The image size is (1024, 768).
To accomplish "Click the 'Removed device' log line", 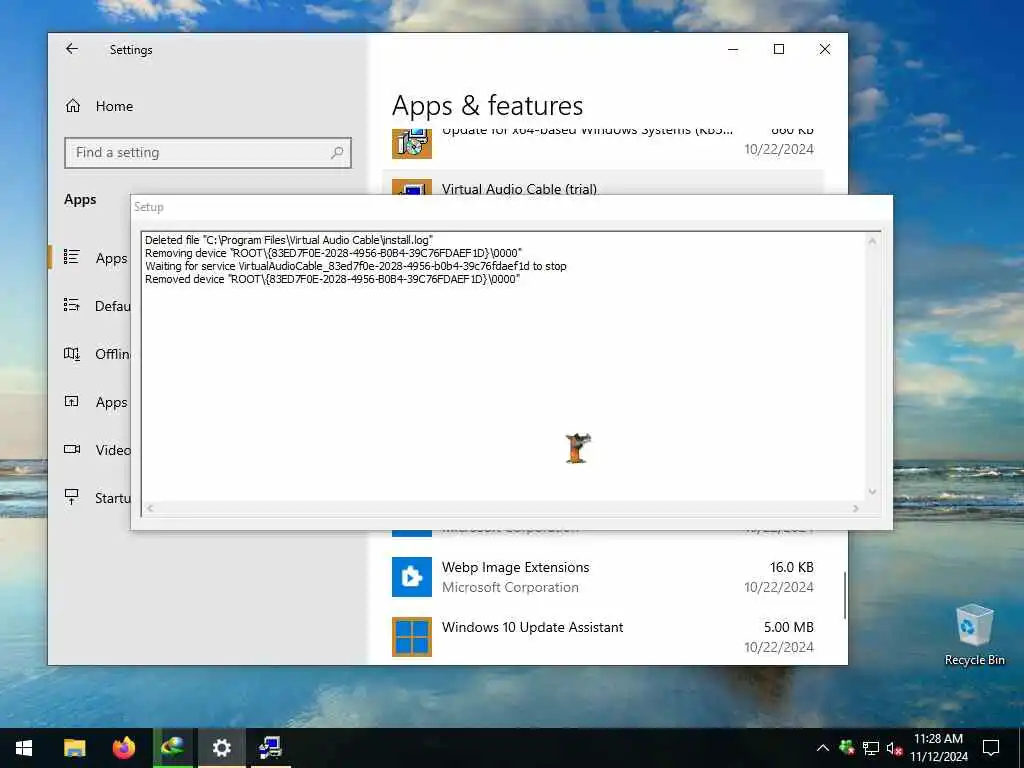I will point(332,279).
